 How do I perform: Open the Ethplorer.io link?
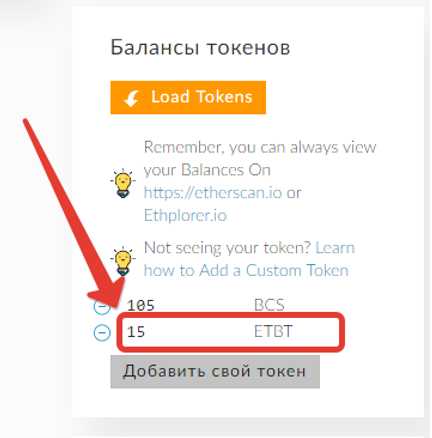point(185,215)
